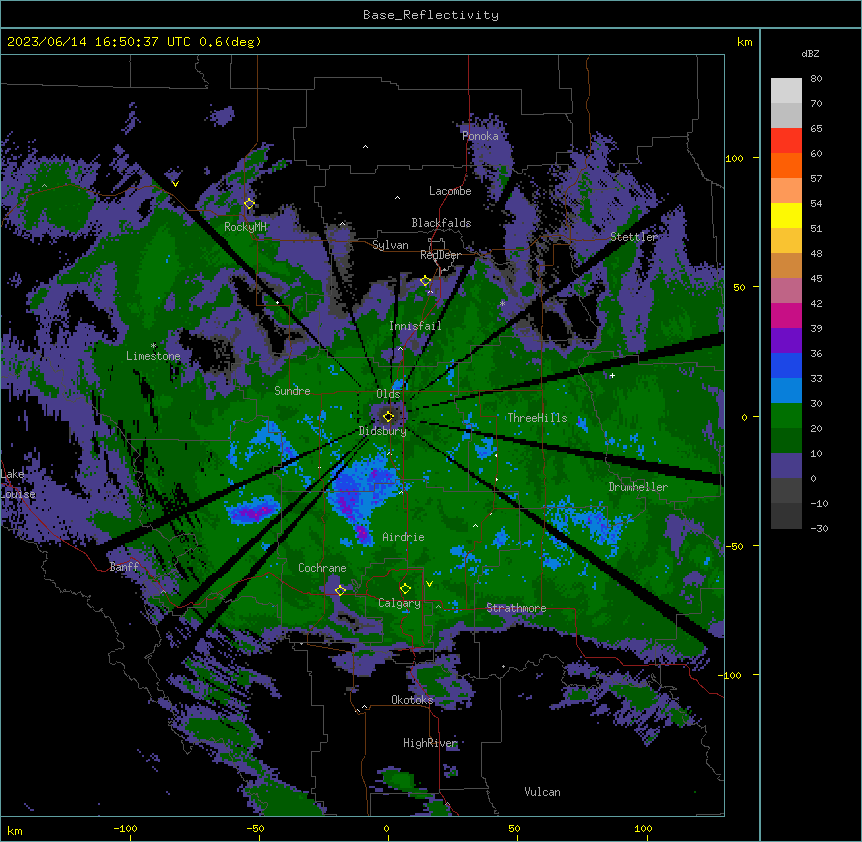The height and width of the screenshot is (842, 862).
Task: Pick the purple 36-39 dBZ legend swatch
Action: [786, 340]
